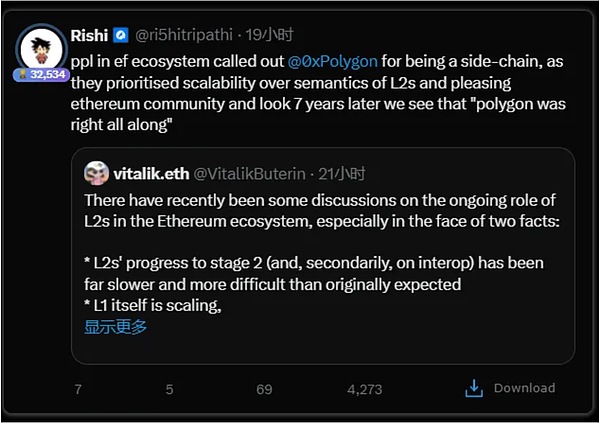
Task: Click the 4,273 view count
Action: pyautogui.click(x=365, y=388)
